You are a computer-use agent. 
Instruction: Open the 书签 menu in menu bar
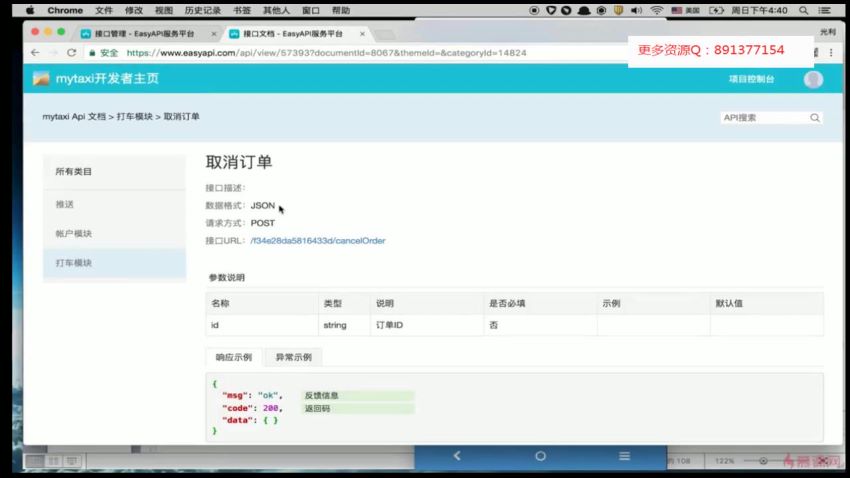coord(242,10)
